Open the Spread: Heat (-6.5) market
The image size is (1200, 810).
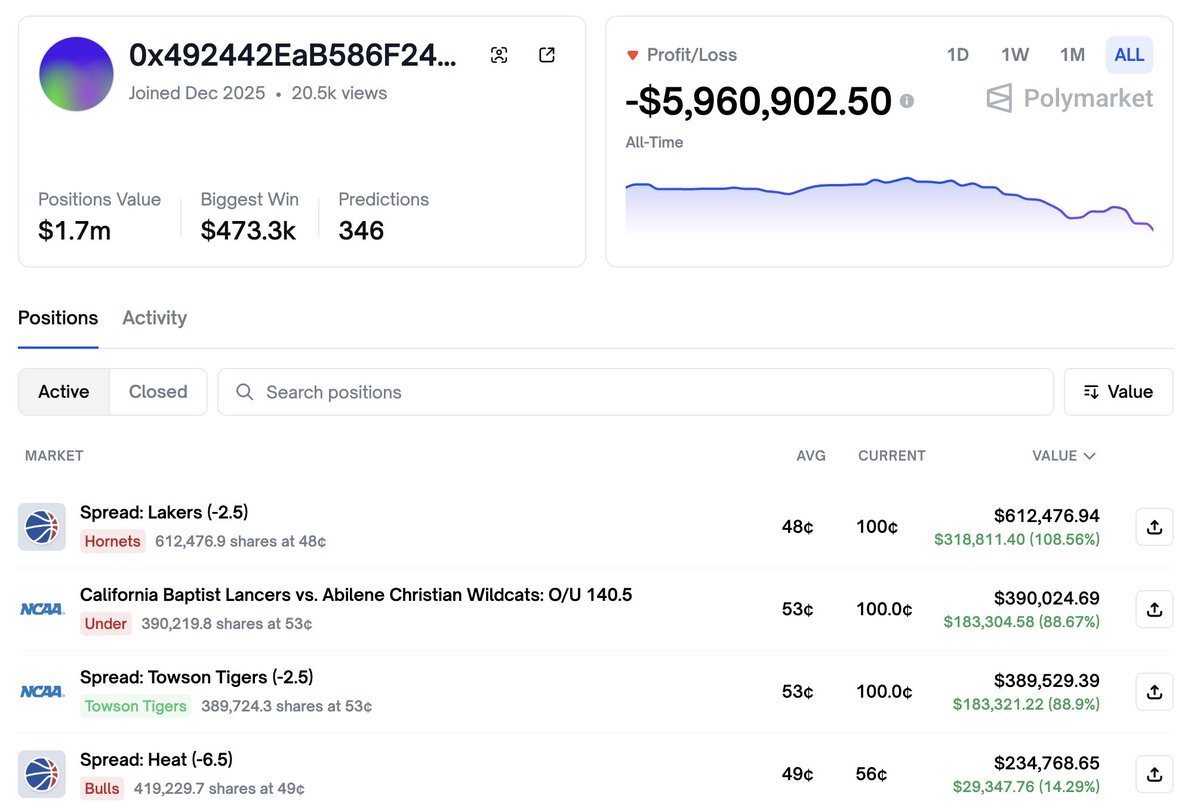(156, 760)
